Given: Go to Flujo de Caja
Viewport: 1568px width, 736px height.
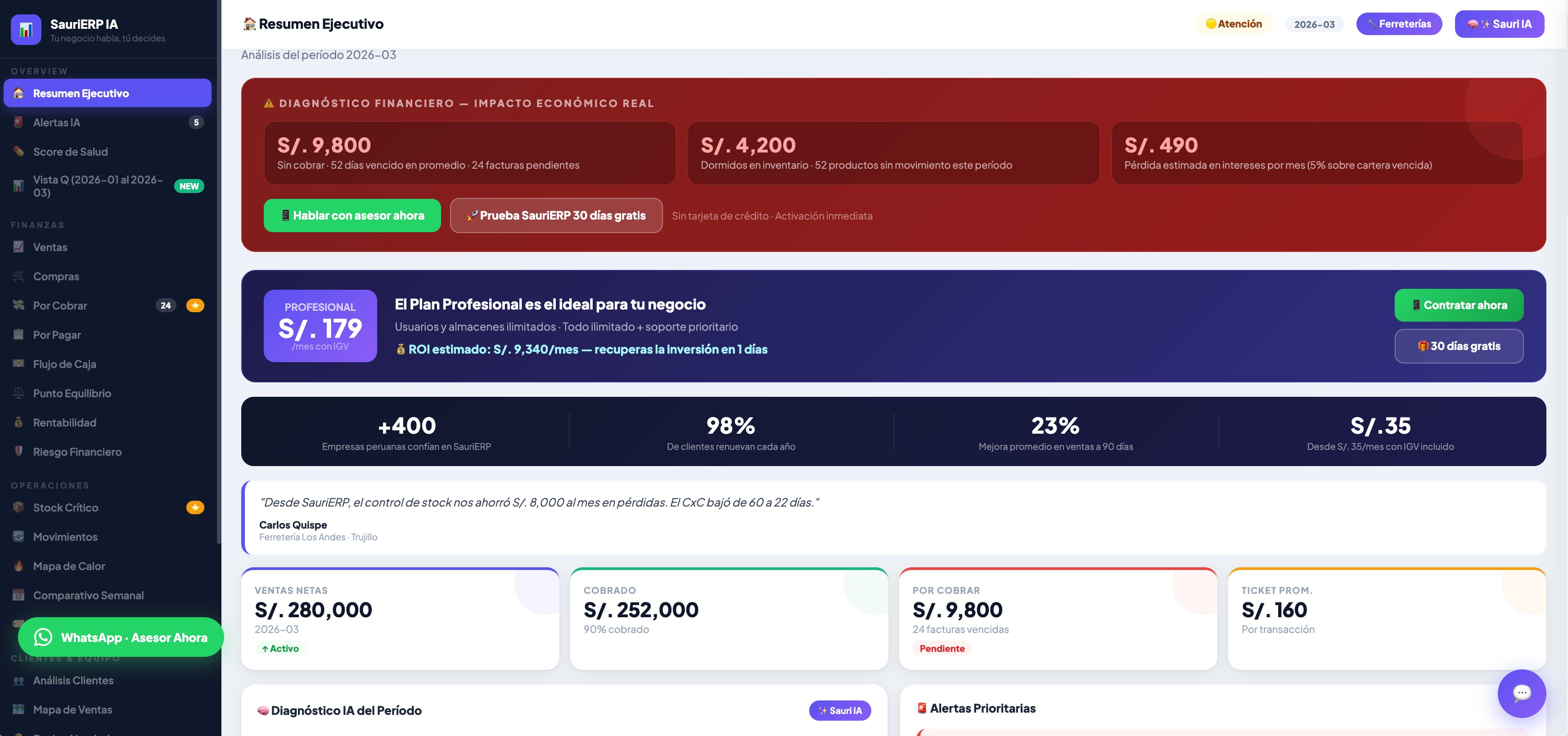Looking at the screenshot, I should (x=108, y=364).
